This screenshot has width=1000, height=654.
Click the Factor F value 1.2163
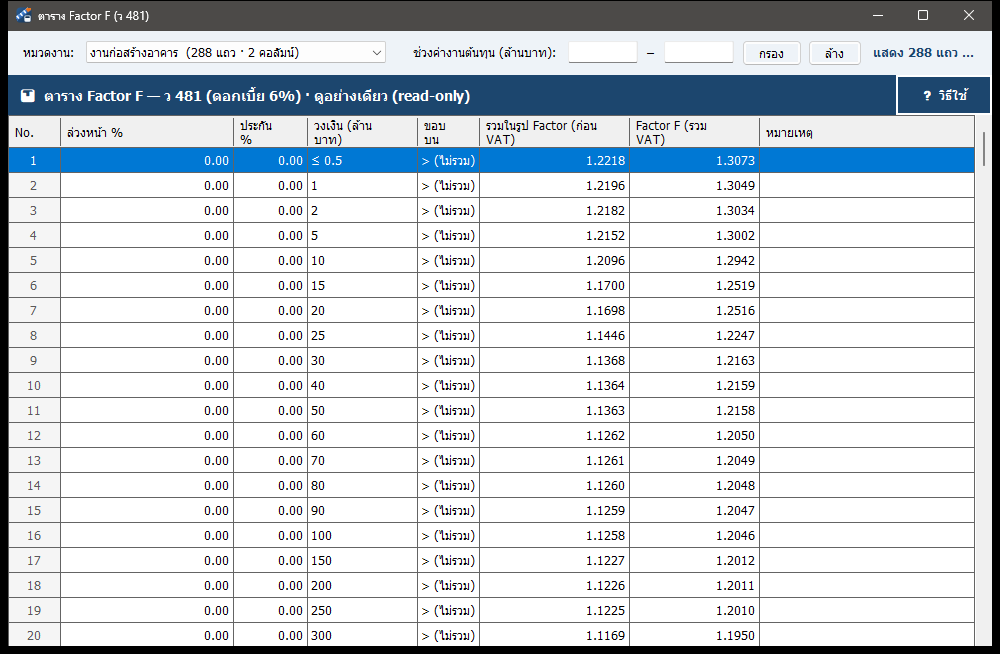coord(695,360)
